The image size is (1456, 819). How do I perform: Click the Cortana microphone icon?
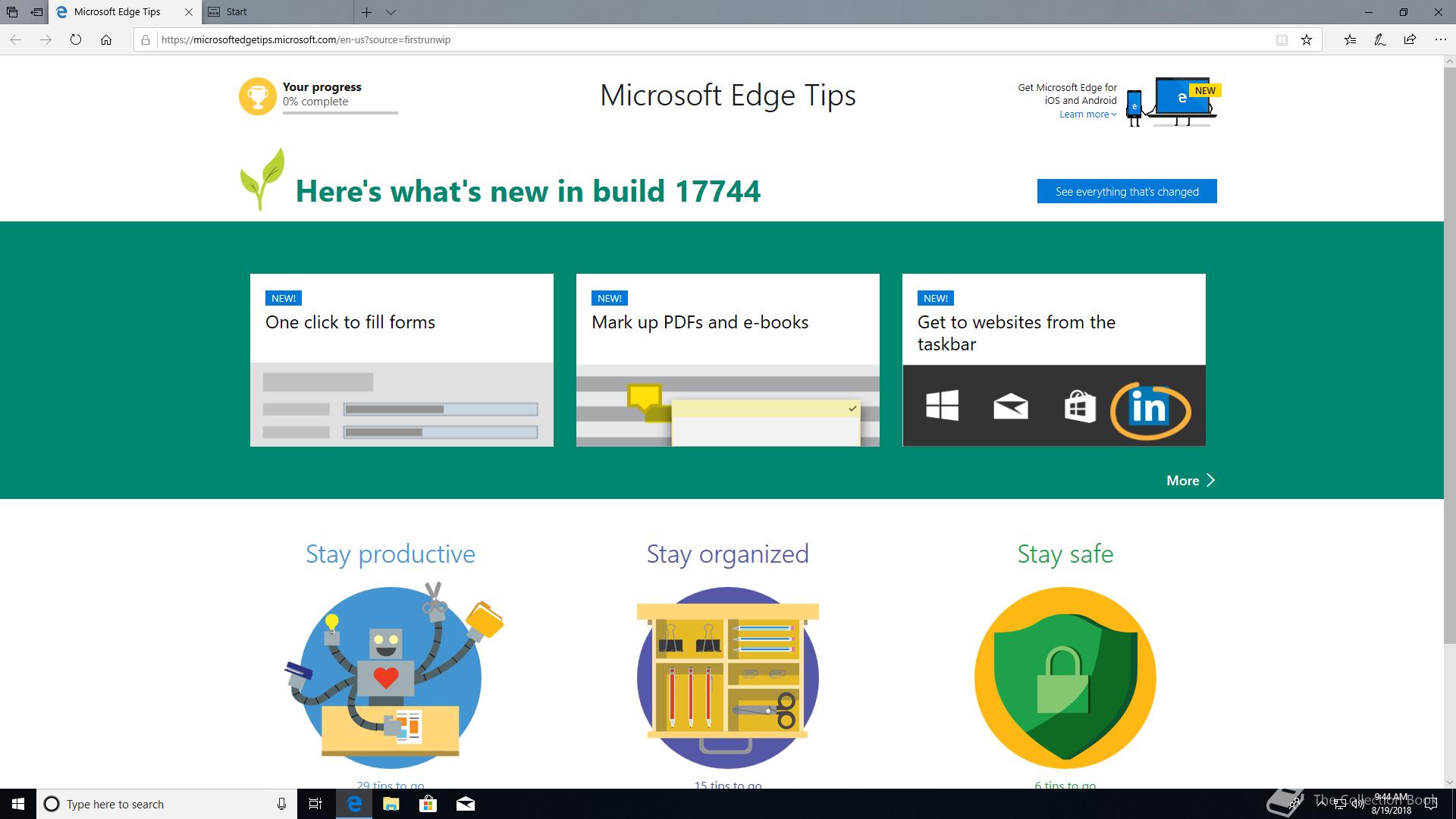(281, 804)
